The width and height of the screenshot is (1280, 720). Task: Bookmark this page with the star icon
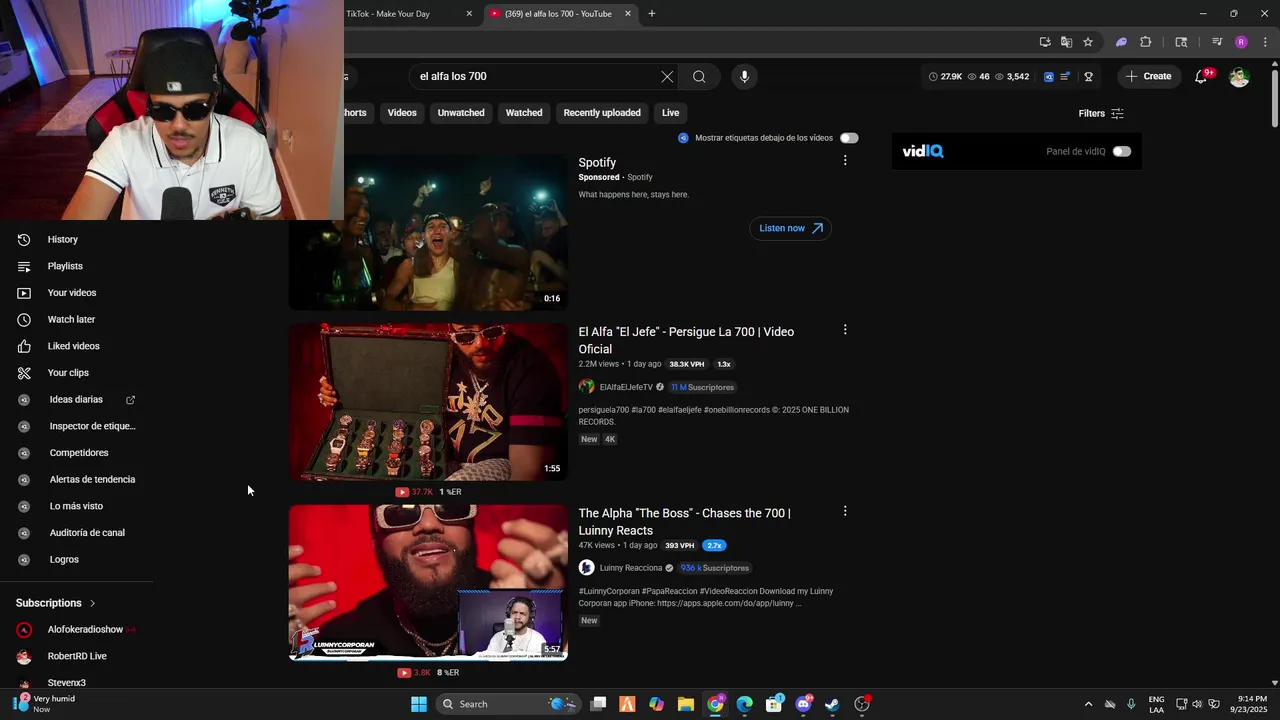tap(1088, 42)
